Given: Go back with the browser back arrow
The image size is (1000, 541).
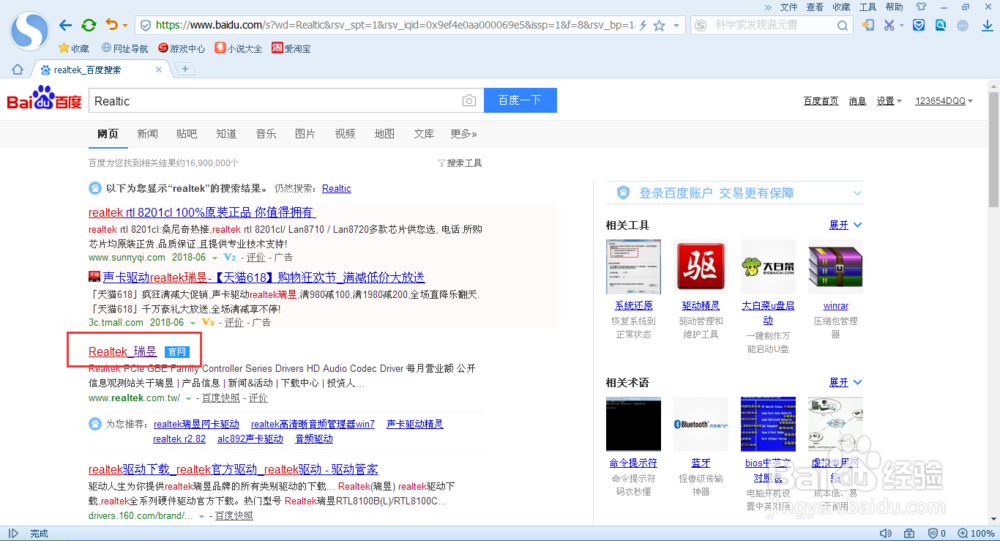Looking at the screenshot, I should click(x=65, y=26).
